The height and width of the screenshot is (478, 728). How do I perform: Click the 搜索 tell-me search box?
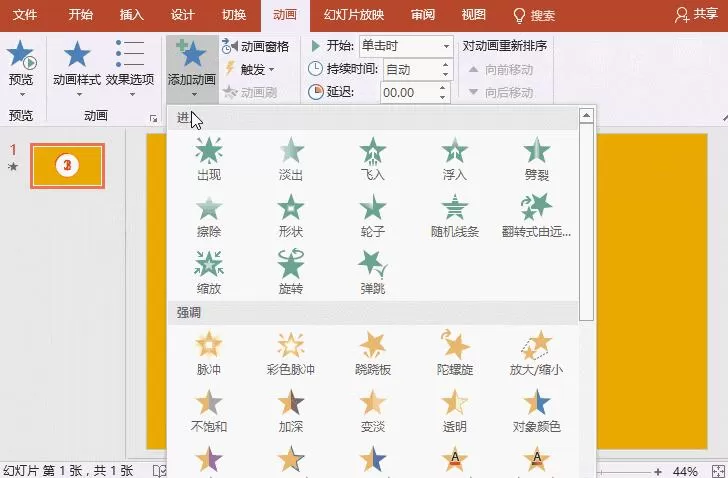(535, 15)
